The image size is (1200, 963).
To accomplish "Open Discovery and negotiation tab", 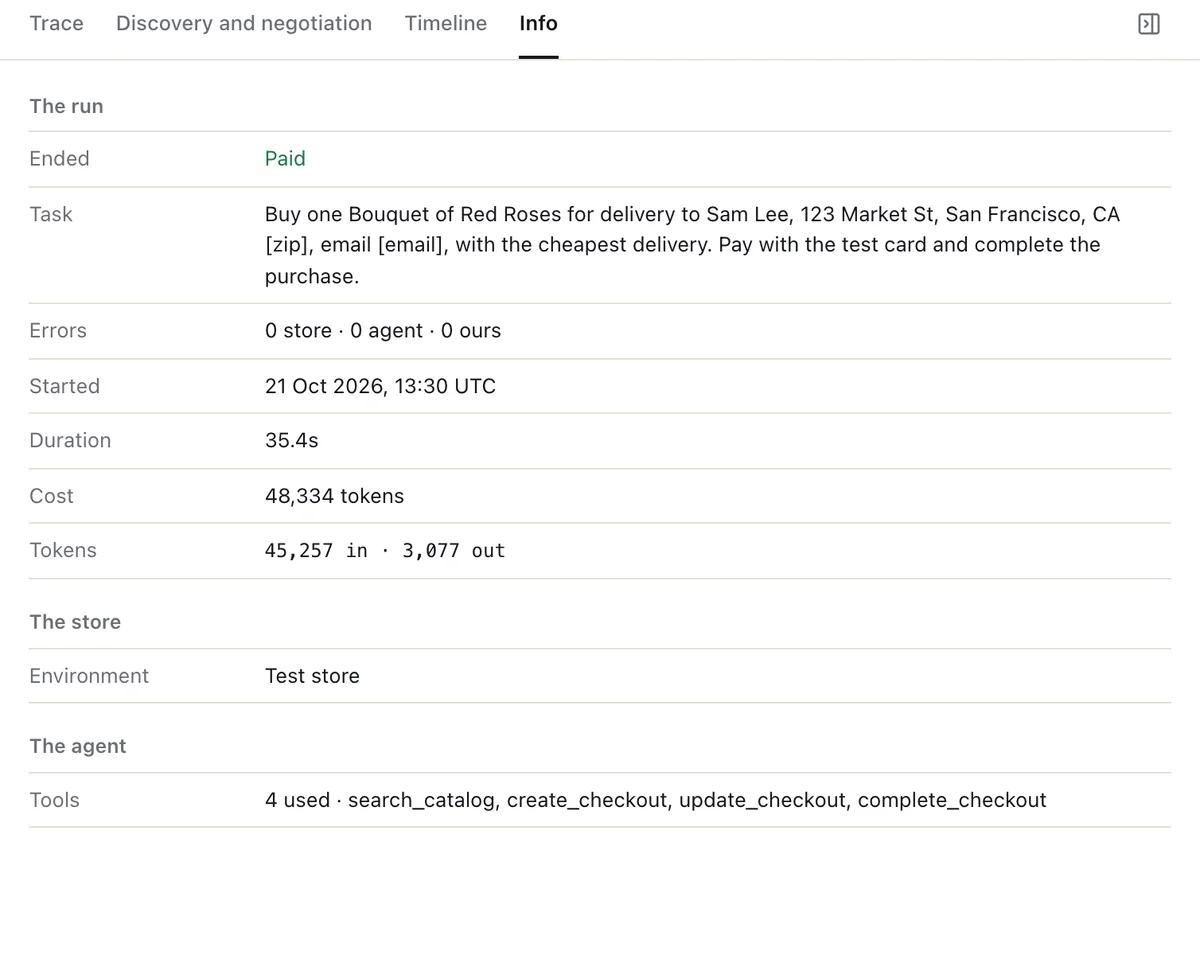I will pyautogui.click(x=244, y=23).
